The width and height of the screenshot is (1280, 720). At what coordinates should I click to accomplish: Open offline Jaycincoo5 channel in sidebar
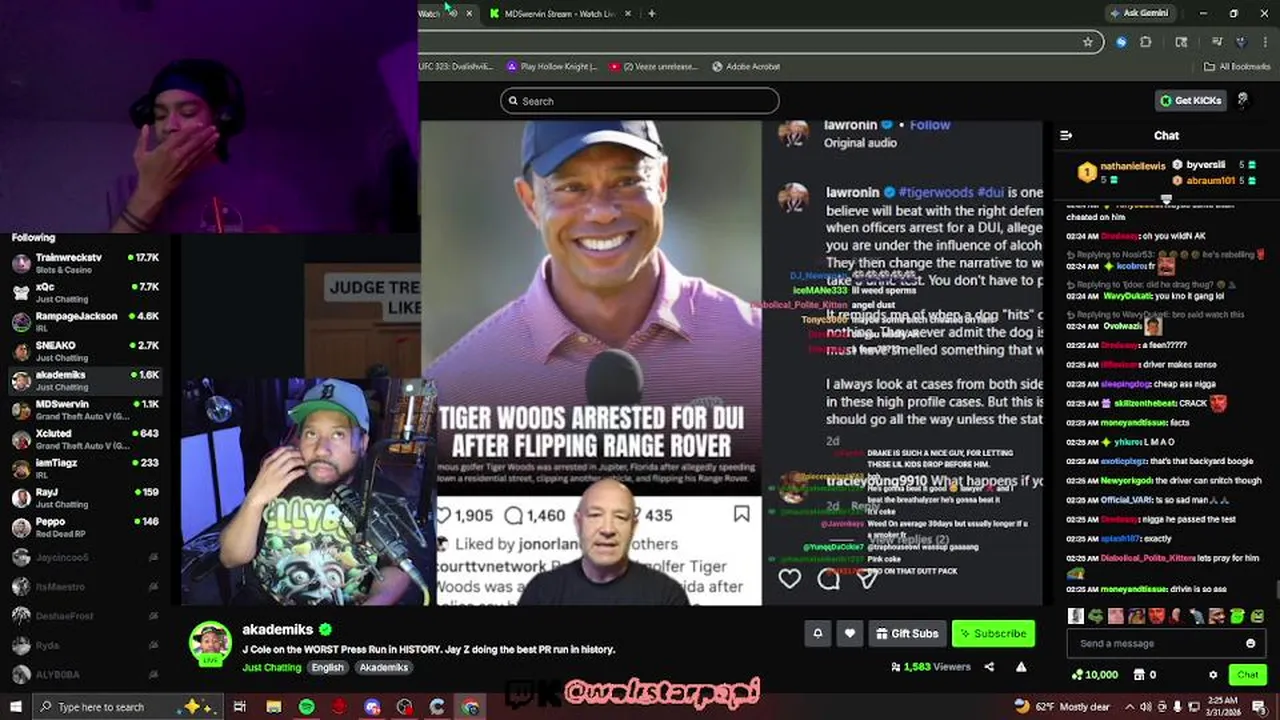pos(85,557)
